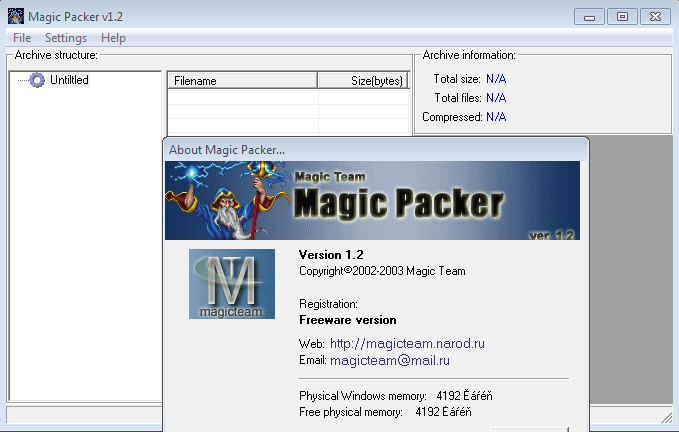Image resolution: width=679 pixels, height=432 pixels.
Task: Click the Total files N/A value
Action: (496, 98)
